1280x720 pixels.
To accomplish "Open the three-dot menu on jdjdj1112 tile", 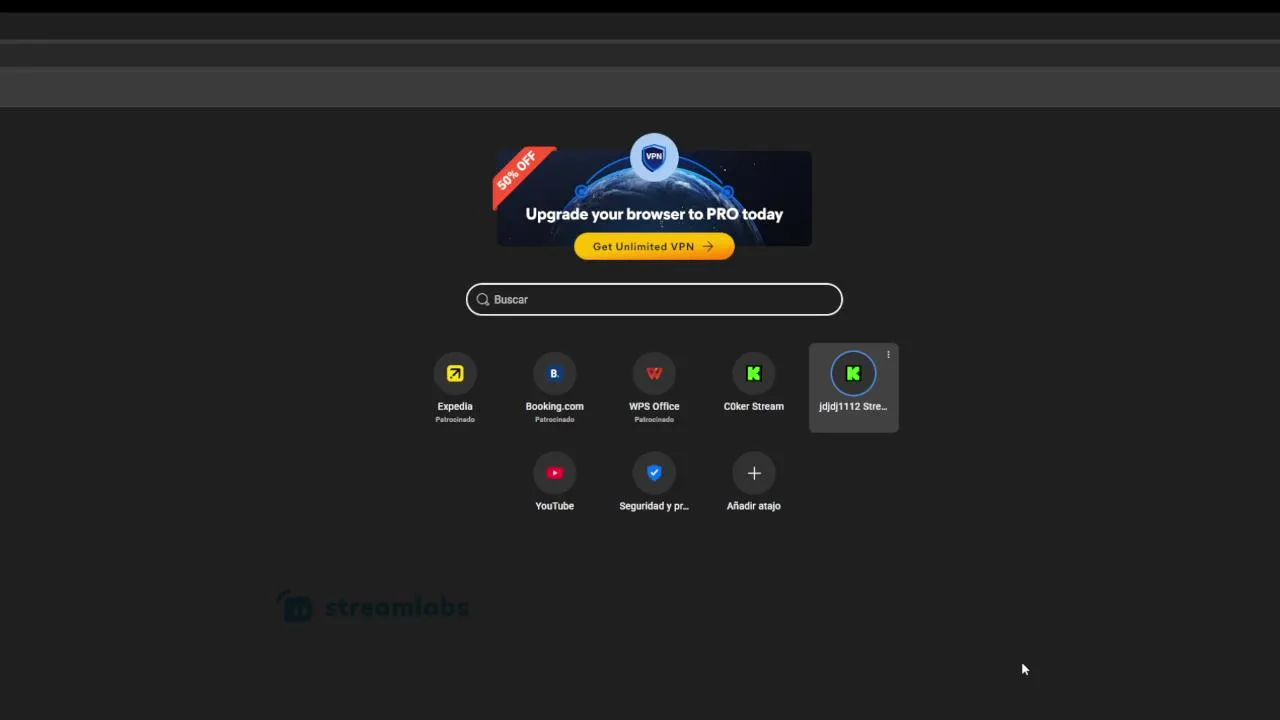I will coord(888,355).
